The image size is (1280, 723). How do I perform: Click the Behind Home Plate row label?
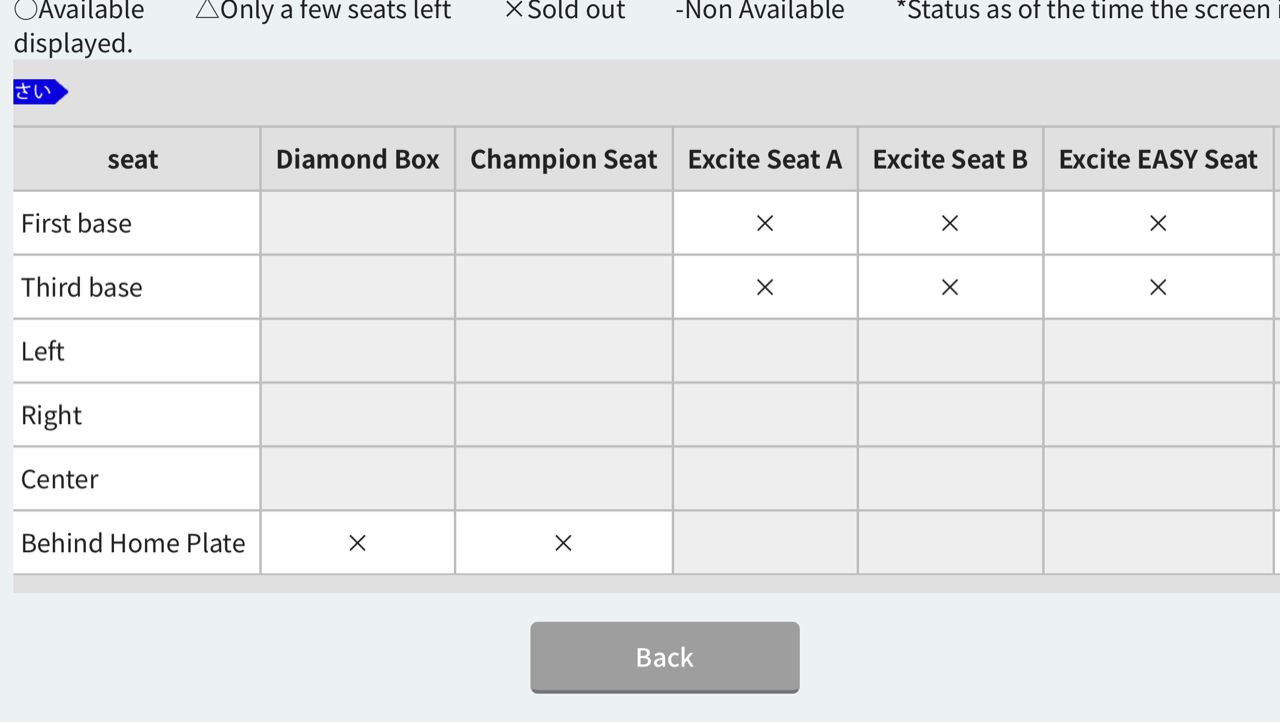tap(133, 543)
